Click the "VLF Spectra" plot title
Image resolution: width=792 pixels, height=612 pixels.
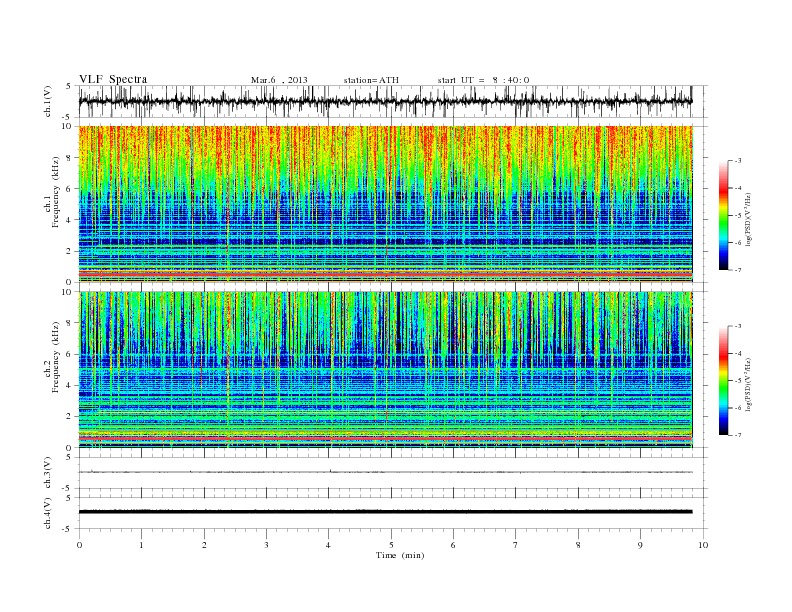coord(113,79)
